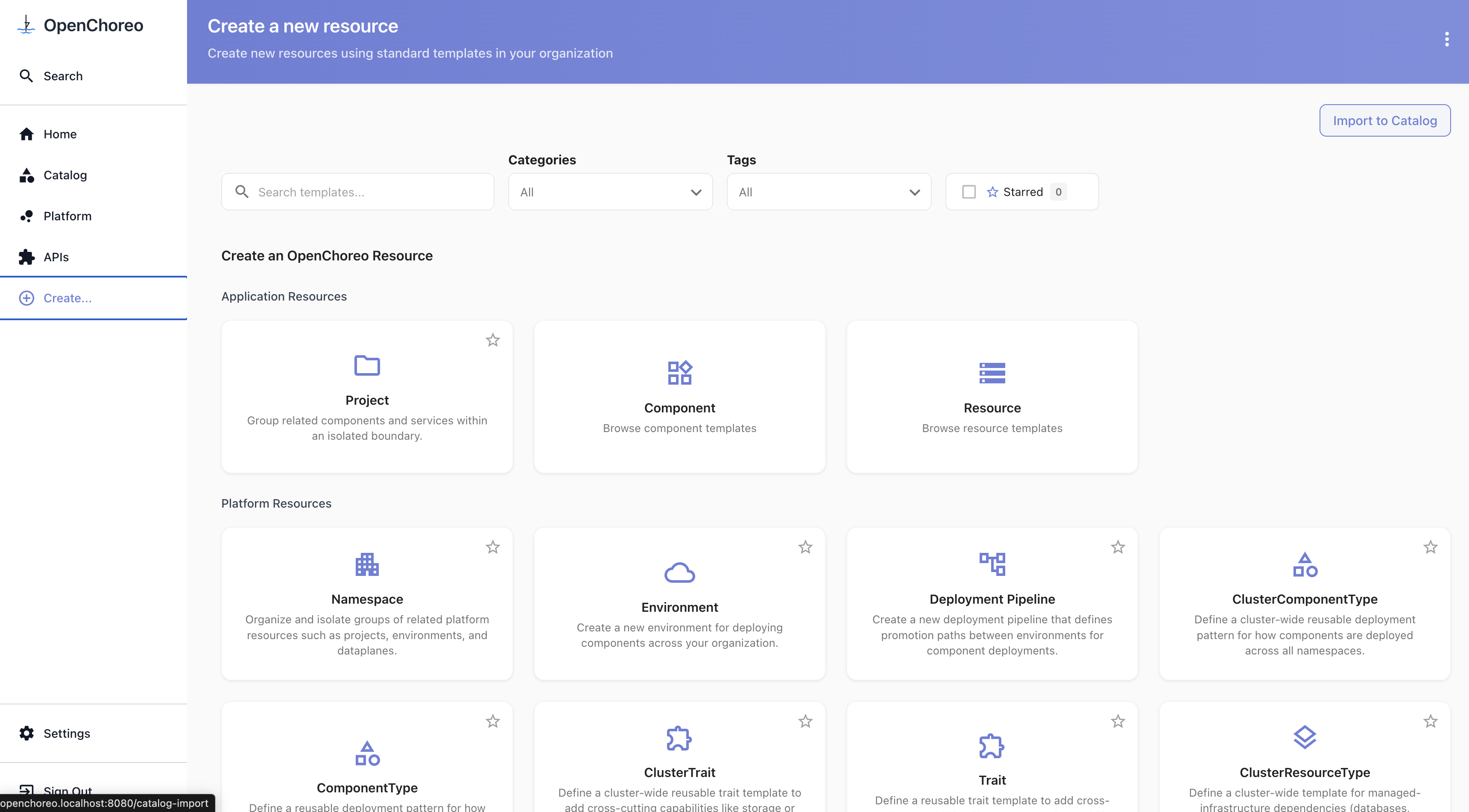Open APIs from the sidebar
Screen dimensions: 1469x812
click(x=94, y=257)
